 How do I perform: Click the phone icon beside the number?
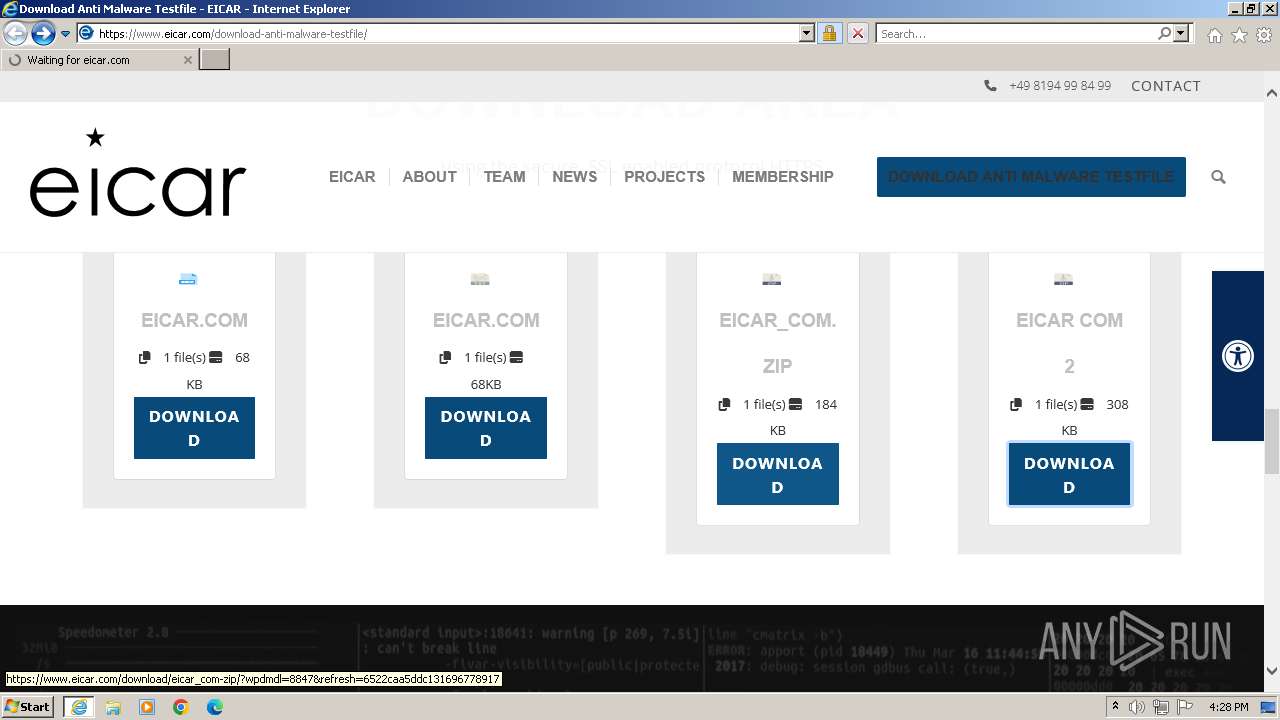click(x=990, y=86)
